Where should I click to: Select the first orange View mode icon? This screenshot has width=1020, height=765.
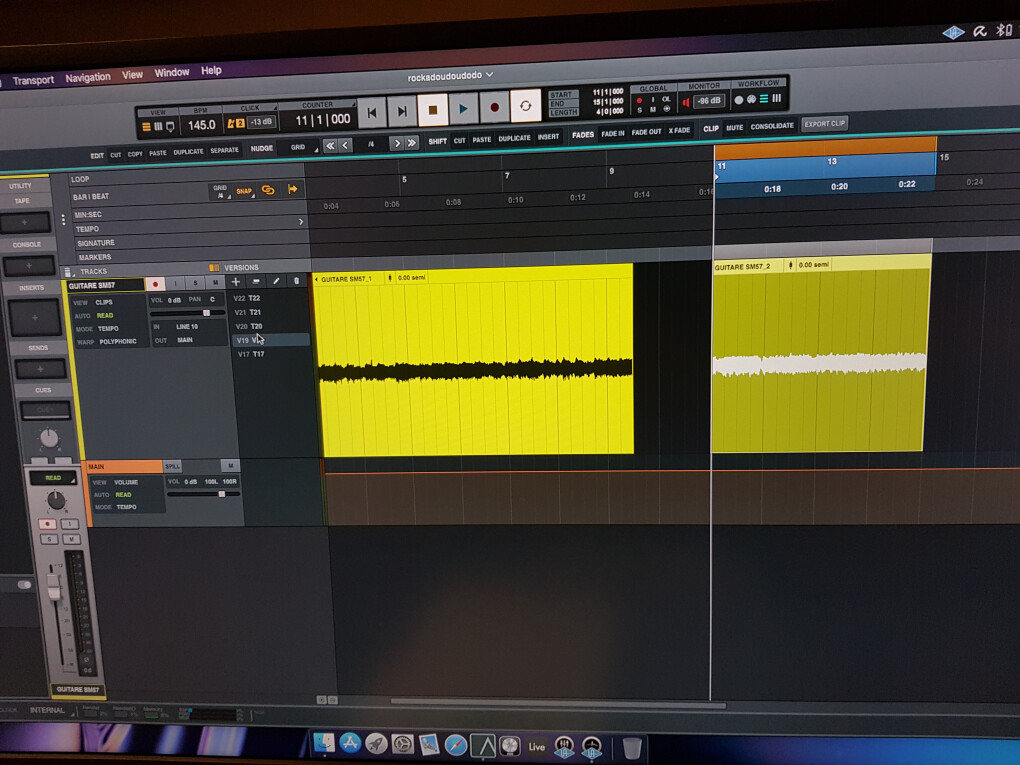[146, 127]
